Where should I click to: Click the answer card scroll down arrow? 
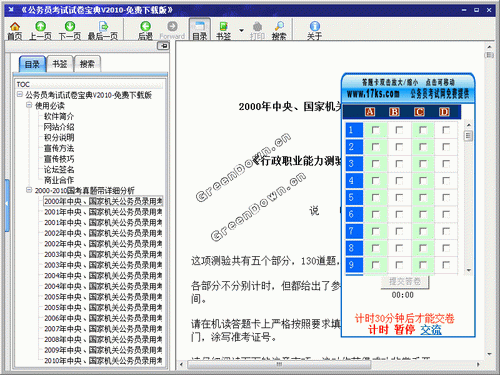[469, 270]
